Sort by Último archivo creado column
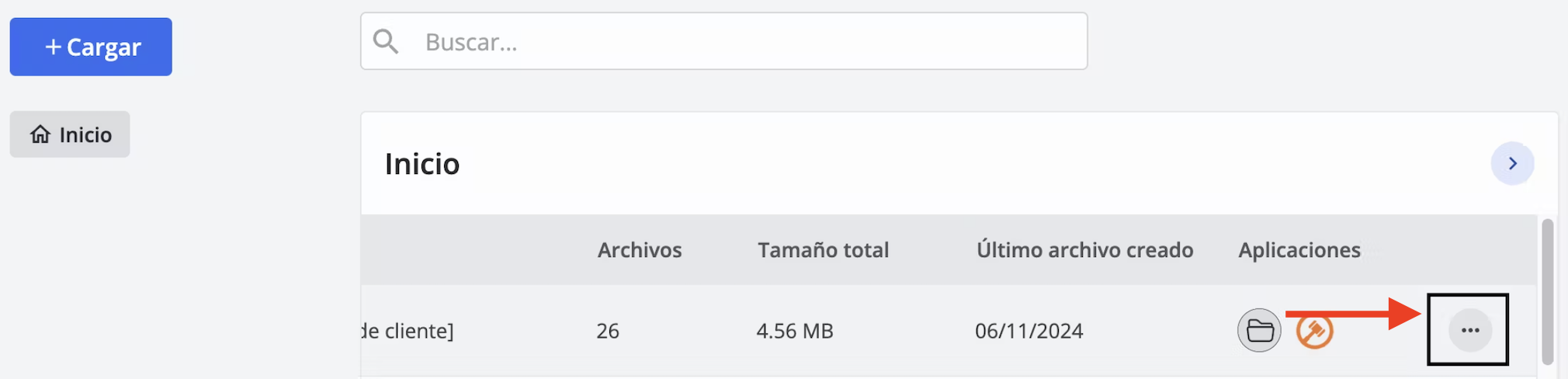Image resolution: width=1568 pixels, height=379 pixels. (x=1084, y=250)
